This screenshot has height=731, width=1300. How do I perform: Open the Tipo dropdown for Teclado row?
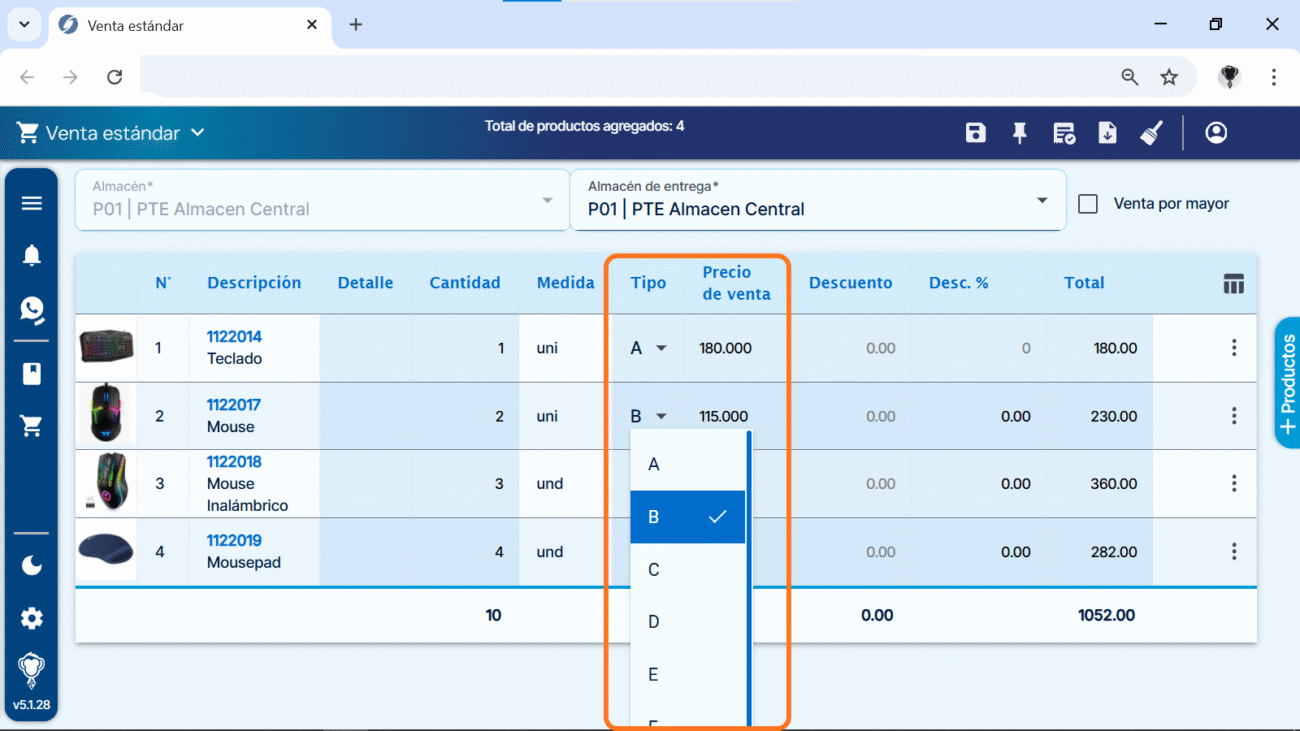[x=648, y=349]
